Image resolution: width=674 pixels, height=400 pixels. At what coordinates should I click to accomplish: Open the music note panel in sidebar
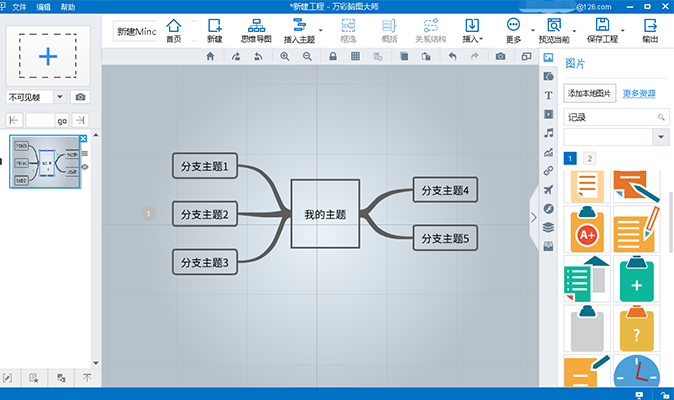point(548,133)
